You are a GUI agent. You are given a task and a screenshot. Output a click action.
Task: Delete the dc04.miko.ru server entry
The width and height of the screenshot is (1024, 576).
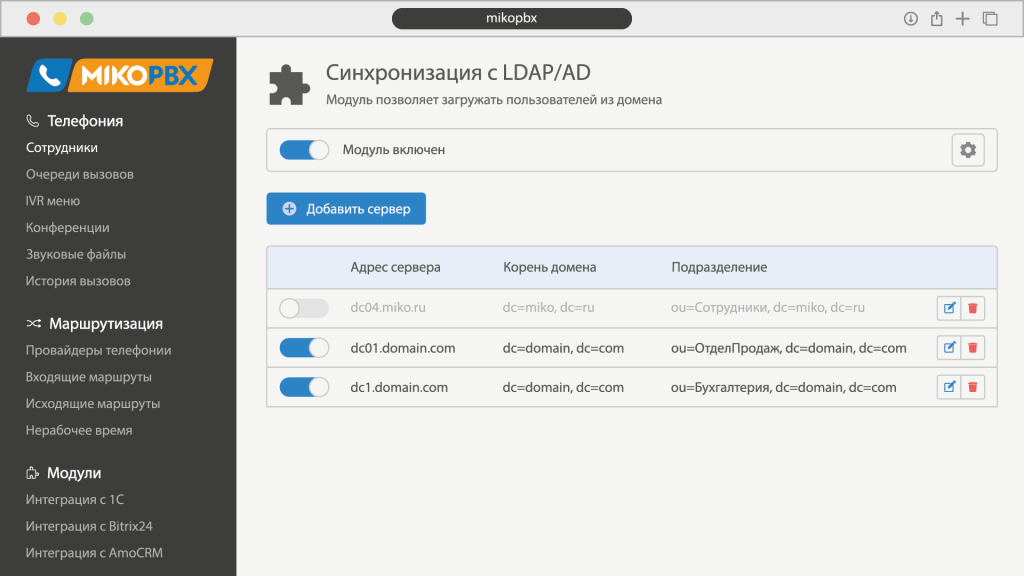point(973,308)
